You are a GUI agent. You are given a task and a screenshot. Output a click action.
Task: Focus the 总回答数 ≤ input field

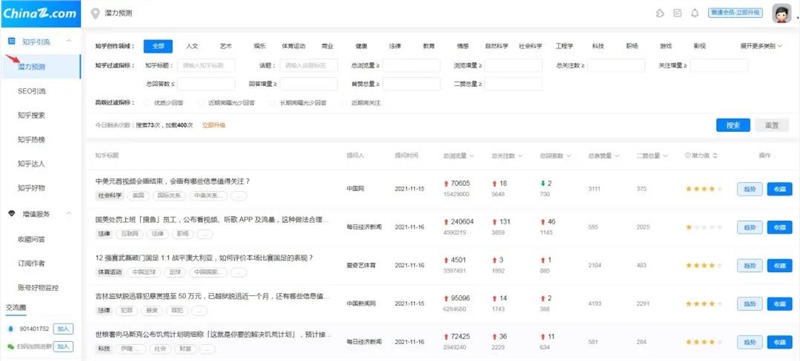click(206, 84)
